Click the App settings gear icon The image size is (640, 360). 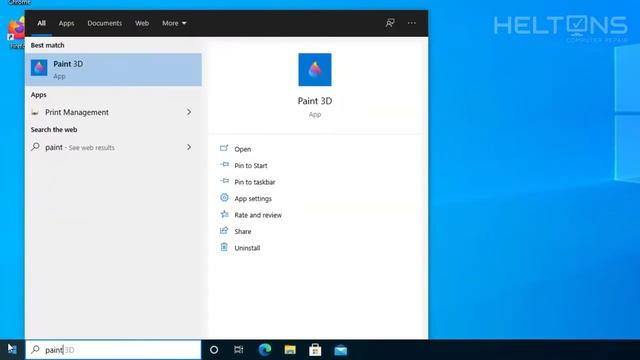coord(224,198)
